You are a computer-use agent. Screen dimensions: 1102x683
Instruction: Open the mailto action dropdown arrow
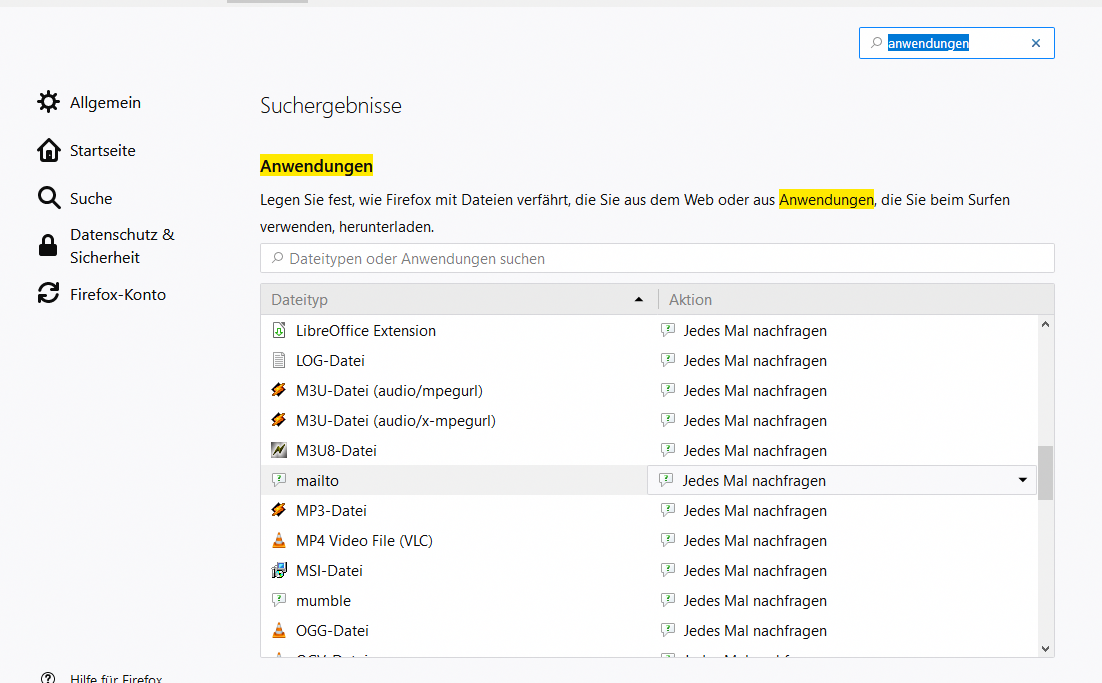(1022, 481)
